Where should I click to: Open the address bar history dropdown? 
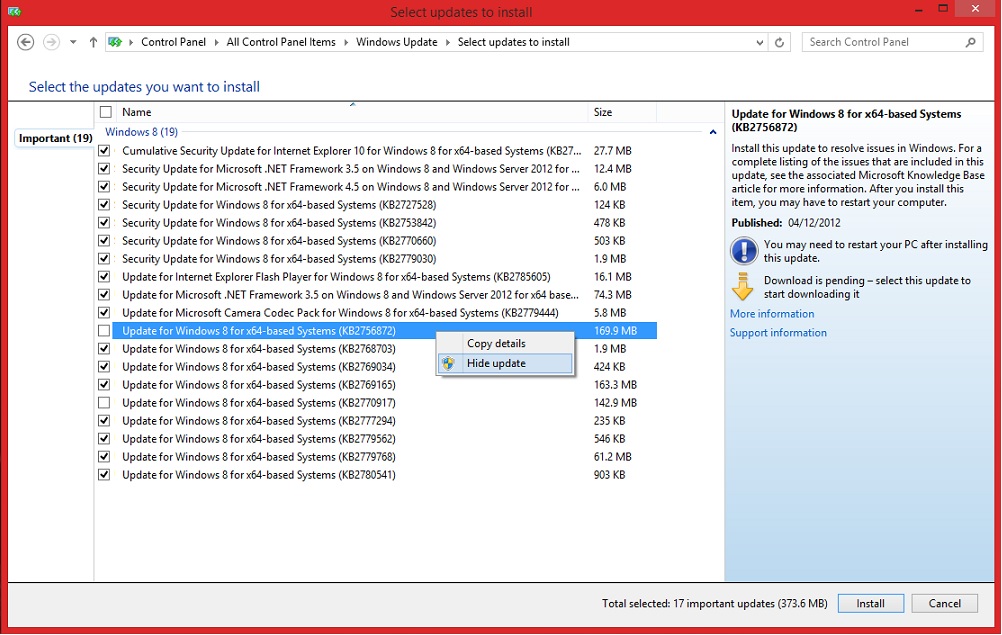759,42
